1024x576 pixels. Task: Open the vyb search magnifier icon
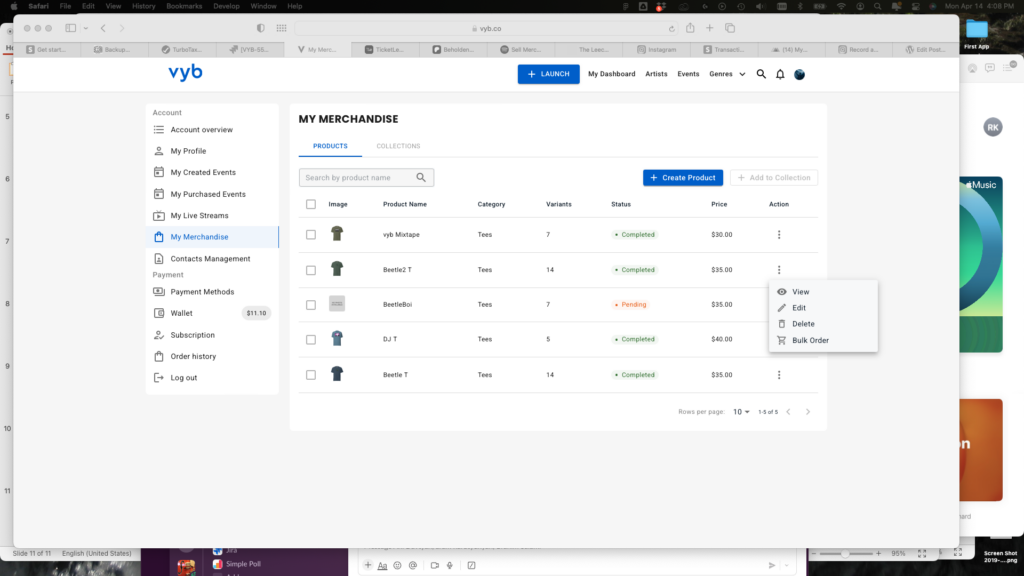[x=761, y=74]
